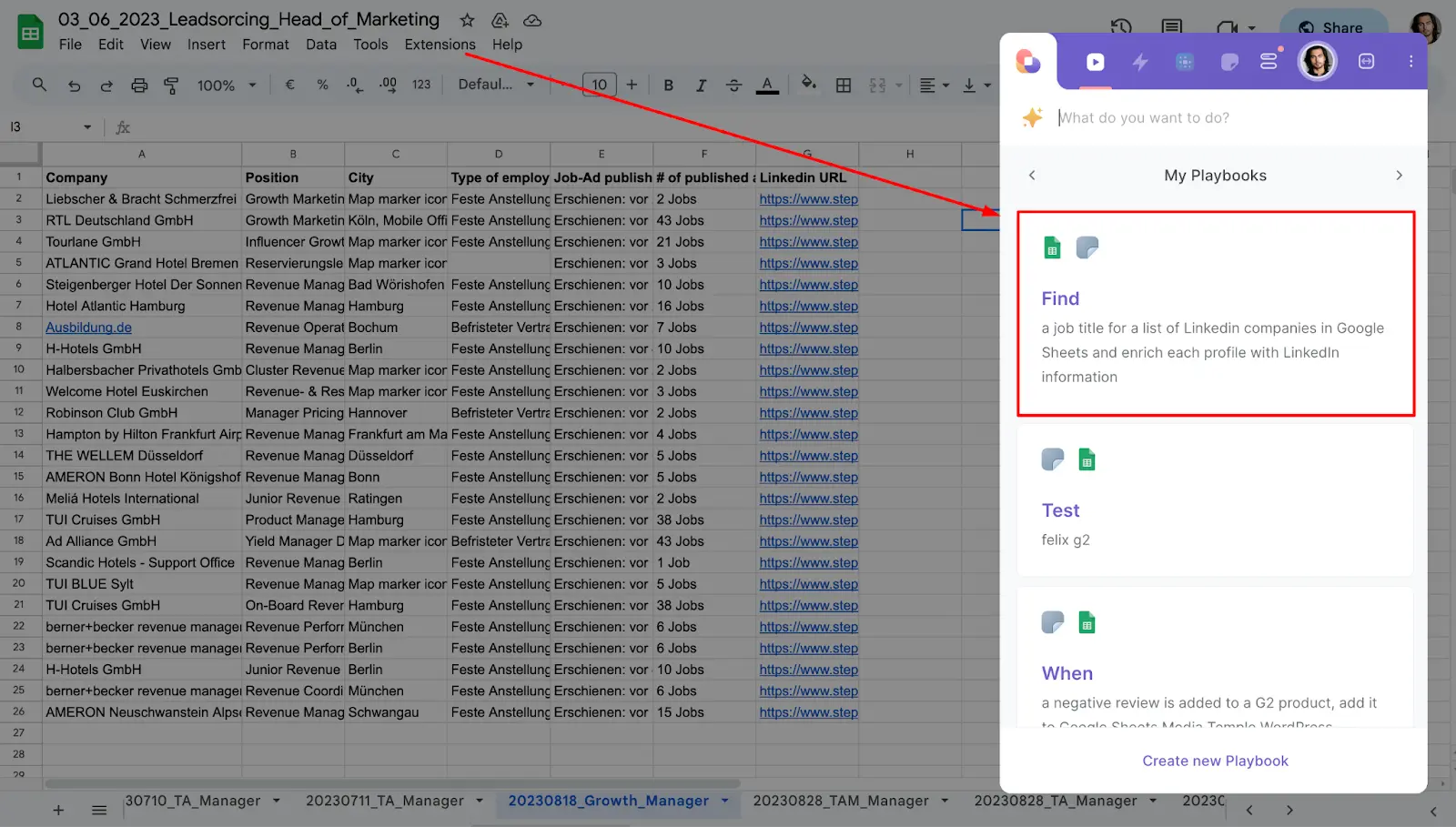Open the Edit menu
1456x827 pixels.
tap(111, 45)
